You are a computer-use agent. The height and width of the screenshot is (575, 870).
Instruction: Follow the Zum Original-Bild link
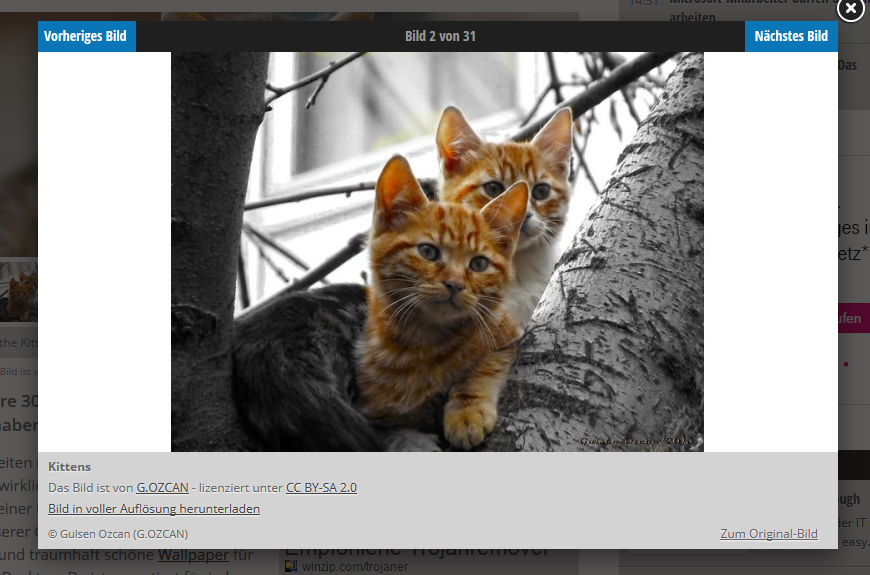point(768,533)
